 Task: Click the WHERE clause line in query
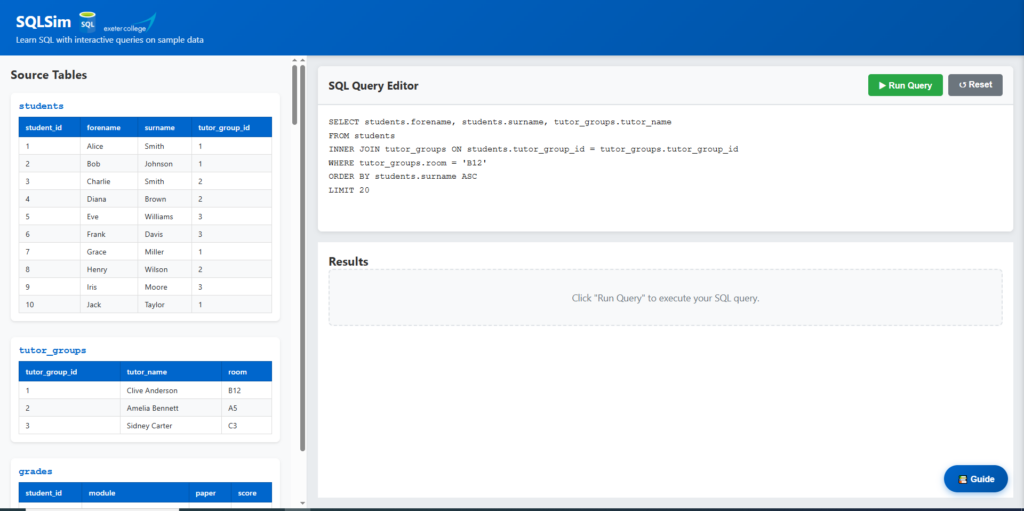pyautogui.click(x=408, y=163)
